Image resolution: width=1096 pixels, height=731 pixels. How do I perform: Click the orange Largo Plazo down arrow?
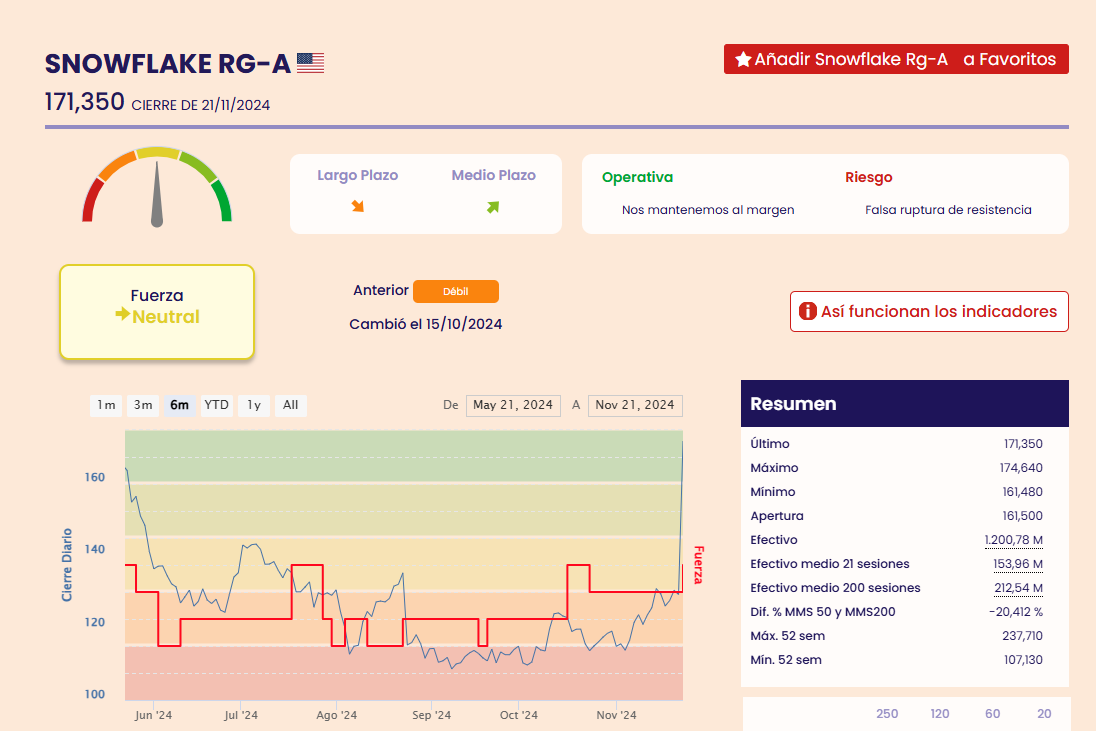point(357,206)
